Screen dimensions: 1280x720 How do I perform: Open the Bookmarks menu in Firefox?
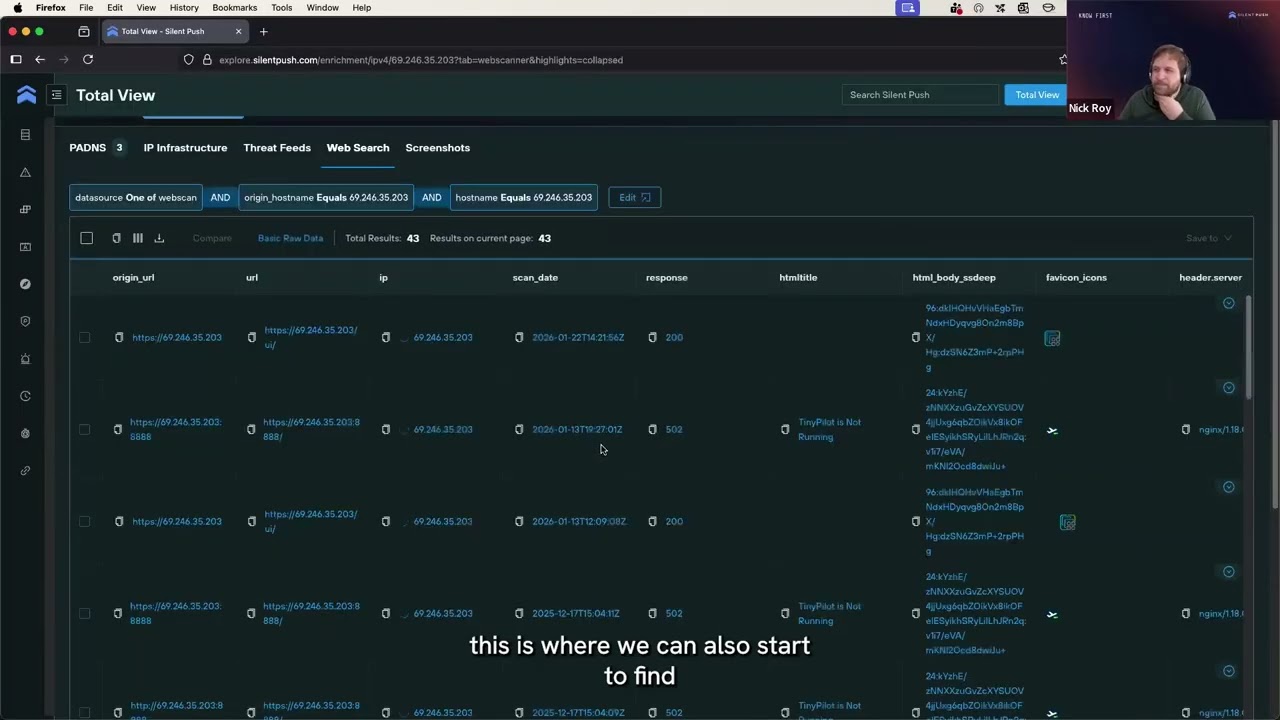pyautogui.click(x=235, y=8)
